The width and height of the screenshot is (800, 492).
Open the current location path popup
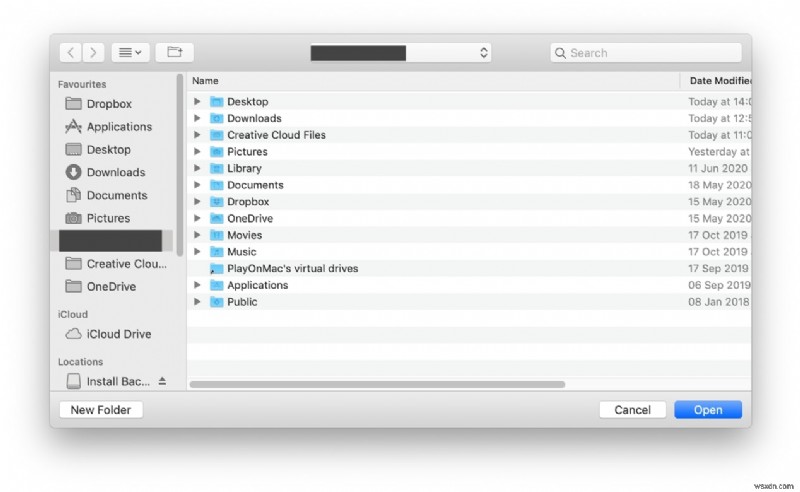coord(401,53)
